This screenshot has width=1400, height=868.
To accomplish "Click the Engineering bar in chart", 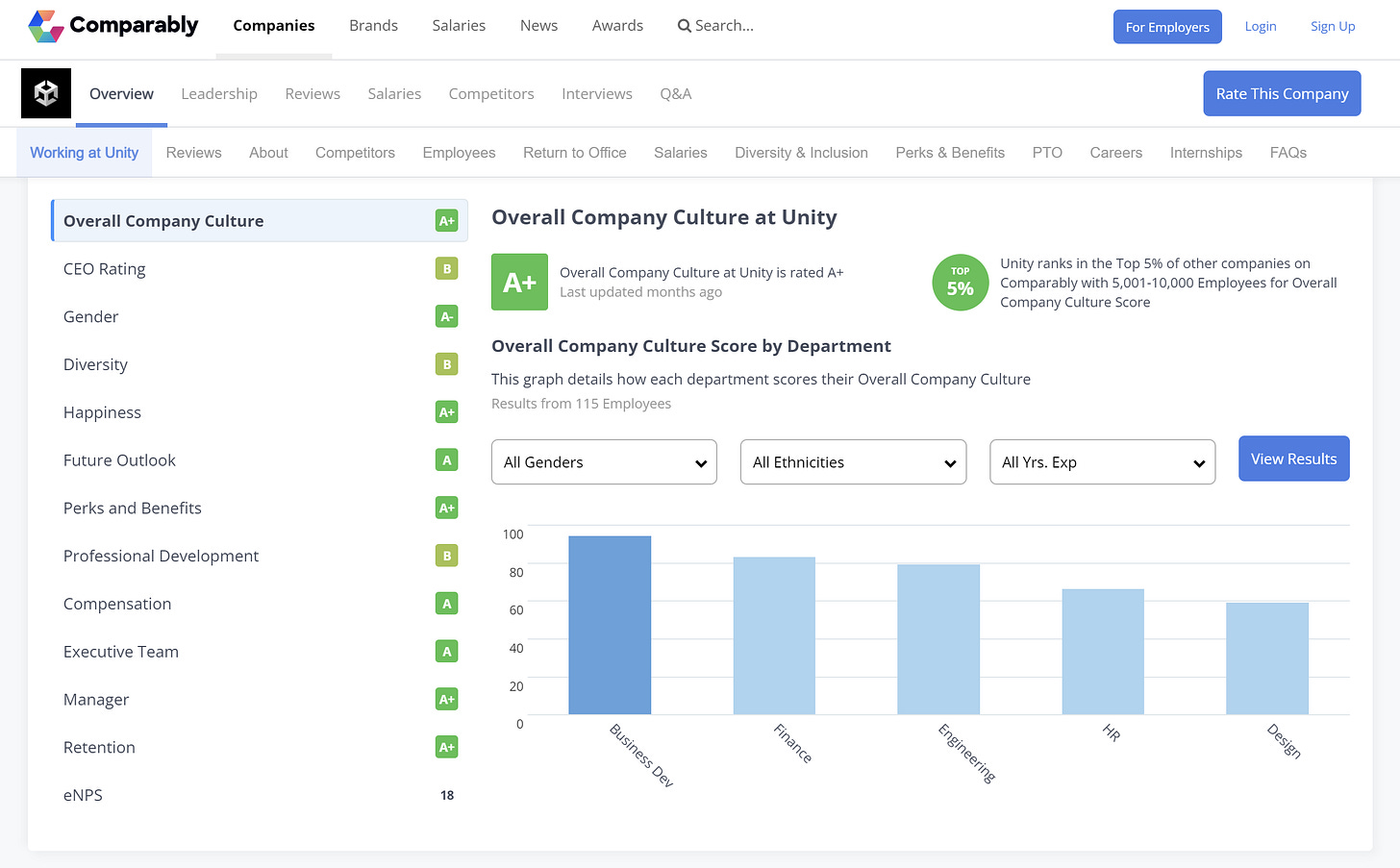I will 938,639.
